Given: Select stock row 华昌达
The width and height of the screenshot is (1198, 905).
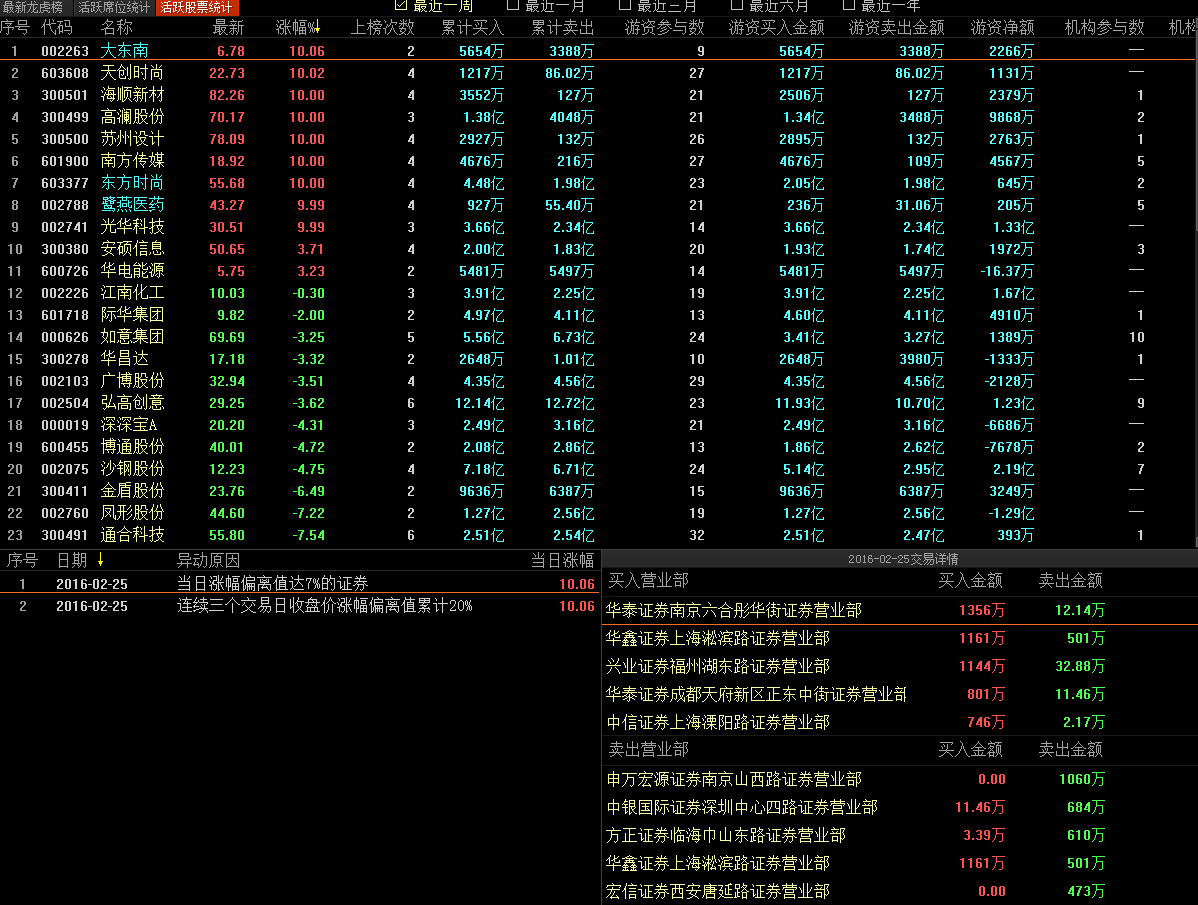Looking at the screenshot, I should tap(597, 359).
